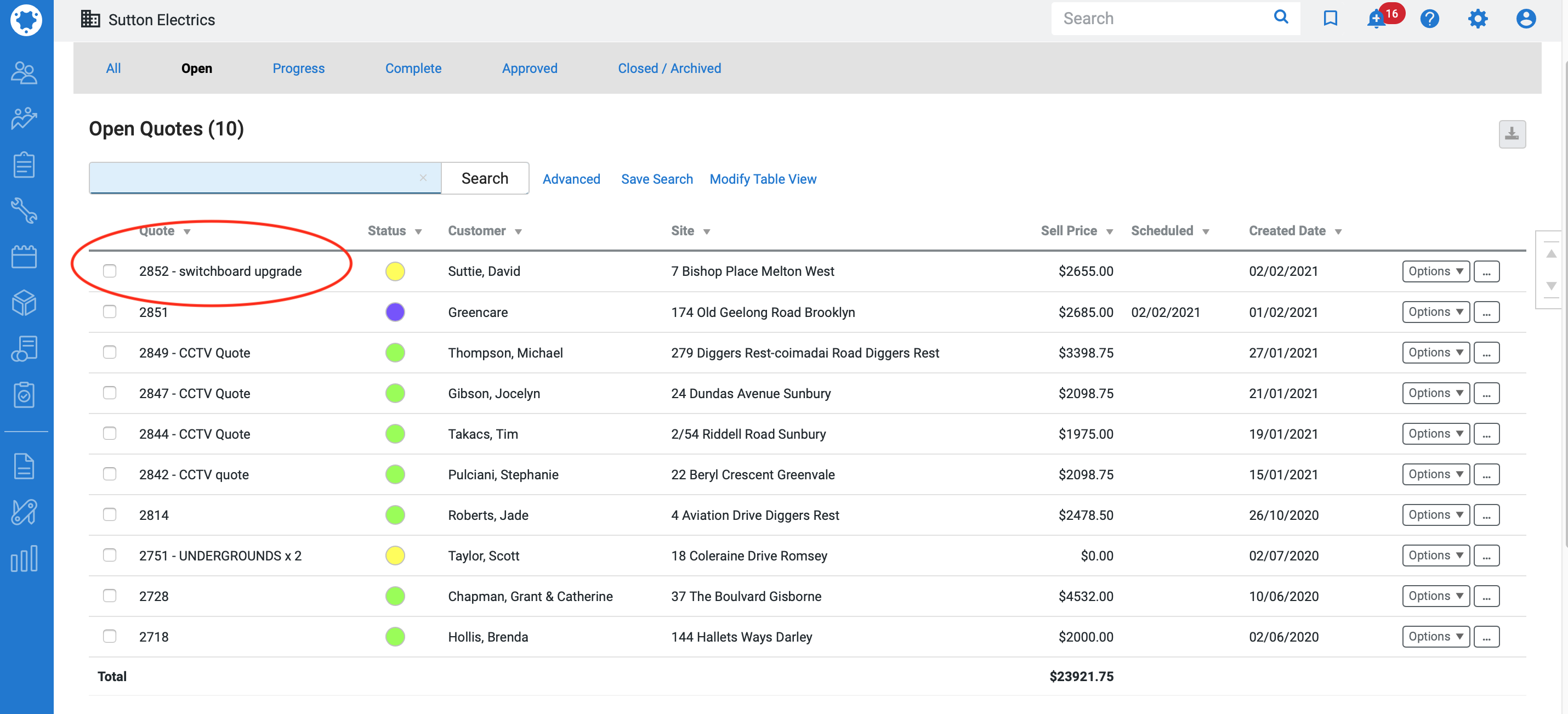The width and height of the screenshot is (1568, 714).
Task: Open the calendar icon in sidebar
Action: pyautogui.click(x=24, y=256)
